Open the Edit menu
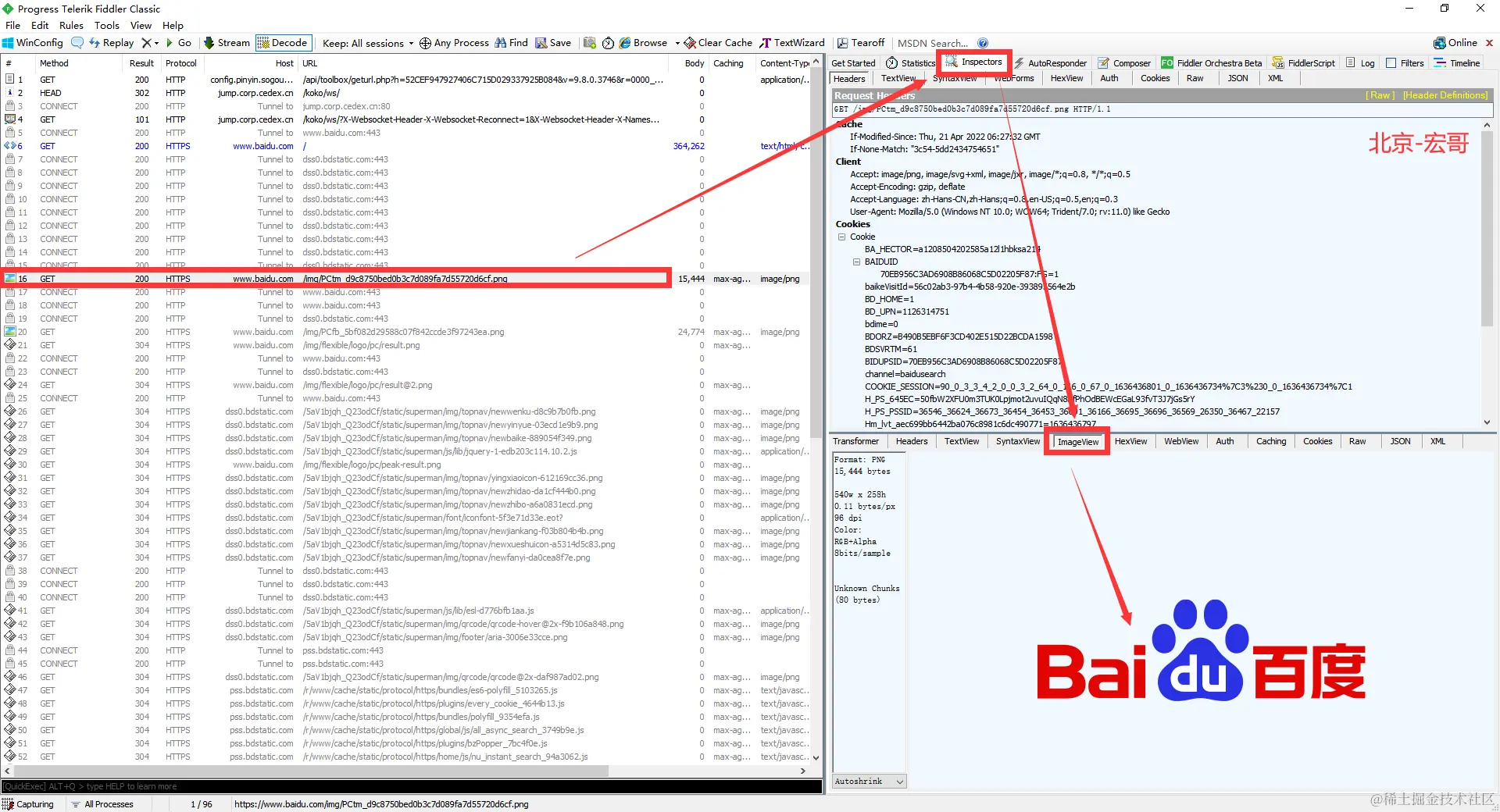Image resolution: width=1500 pixels, height=812 pixels. pyautogui.click(x=40, y=25)
